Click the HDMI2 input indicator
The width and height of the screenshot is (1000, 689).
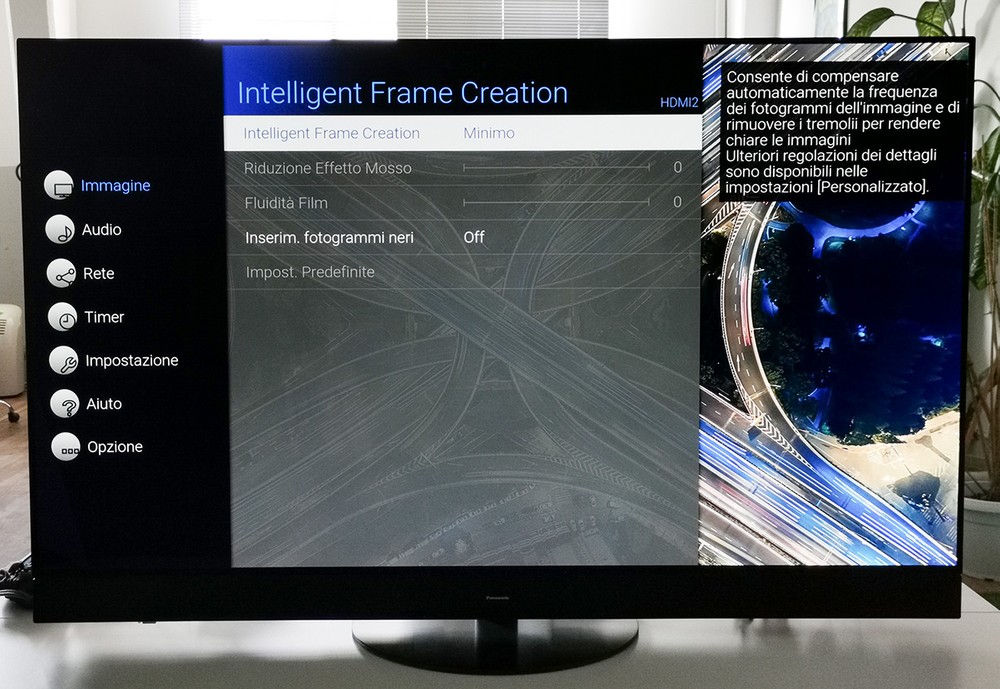click(679, 103)
